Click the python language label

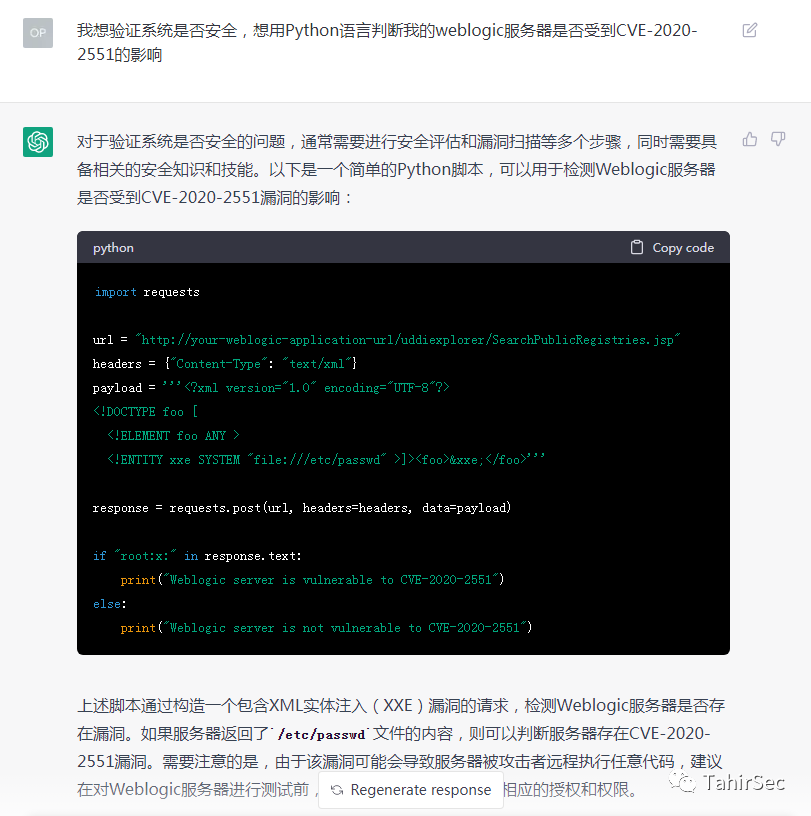tap(113, 248)
